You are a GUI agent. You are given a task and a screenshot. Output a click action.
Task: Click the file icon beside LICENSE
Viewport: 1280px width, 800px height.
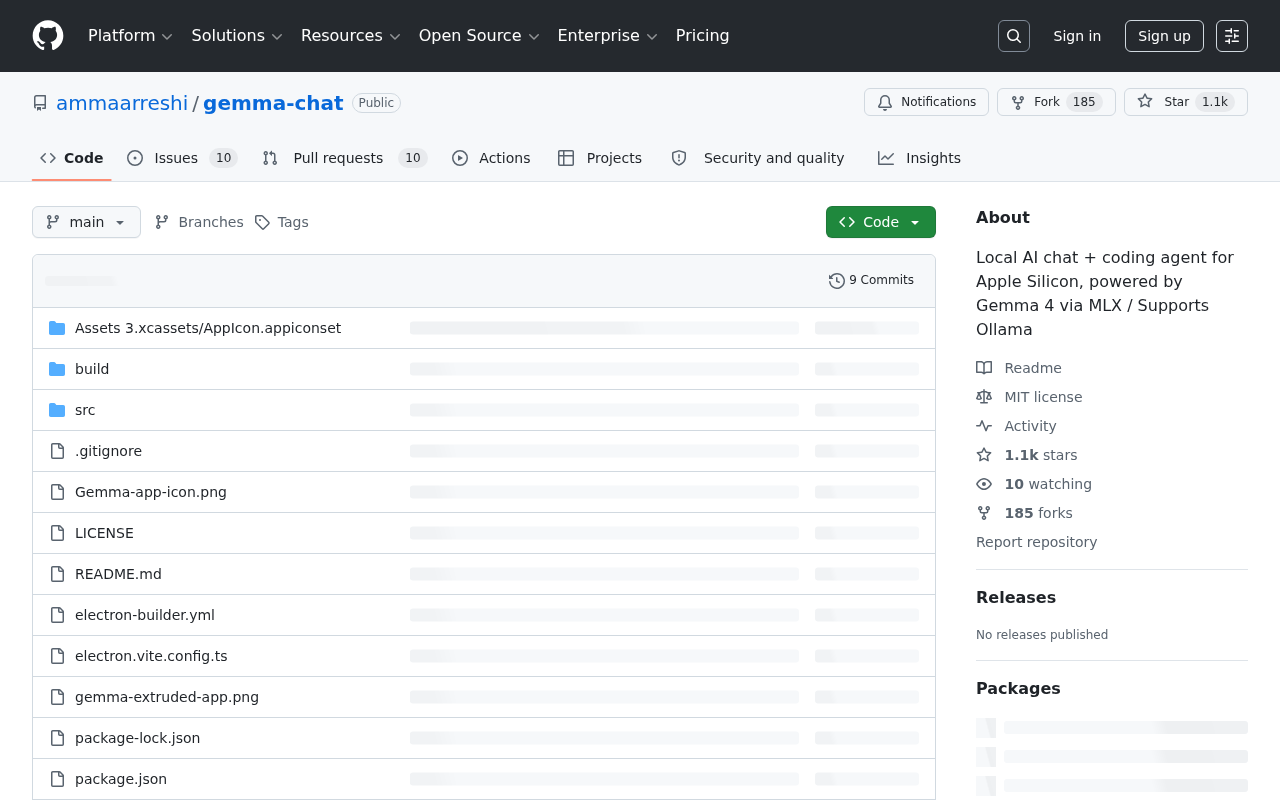(57, 533)
